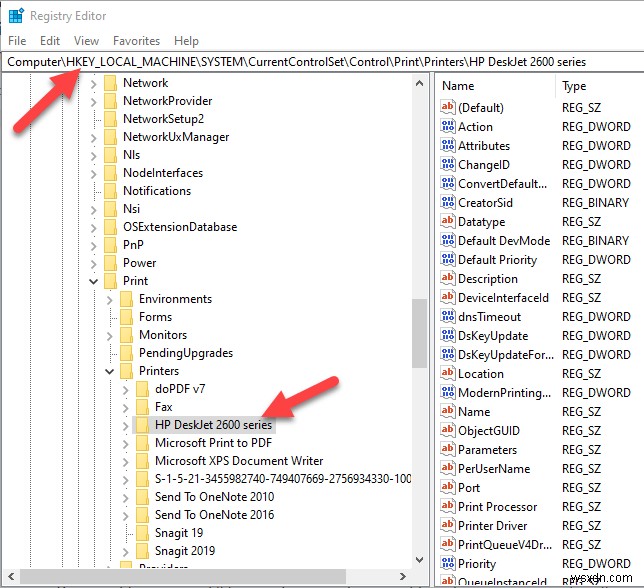Click the tree pane vertical scrollbar thumb
This screenshot has height=588, width=644.
pos(419,333)
